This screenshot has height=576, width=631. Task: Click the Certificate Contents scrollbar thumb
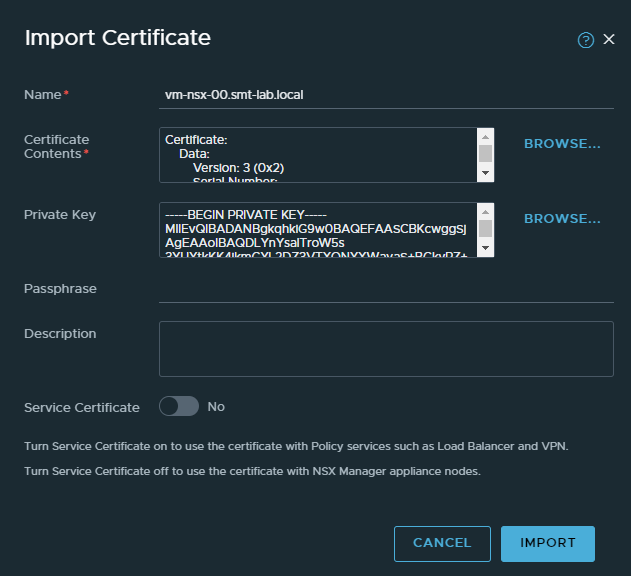click(485, 153)
